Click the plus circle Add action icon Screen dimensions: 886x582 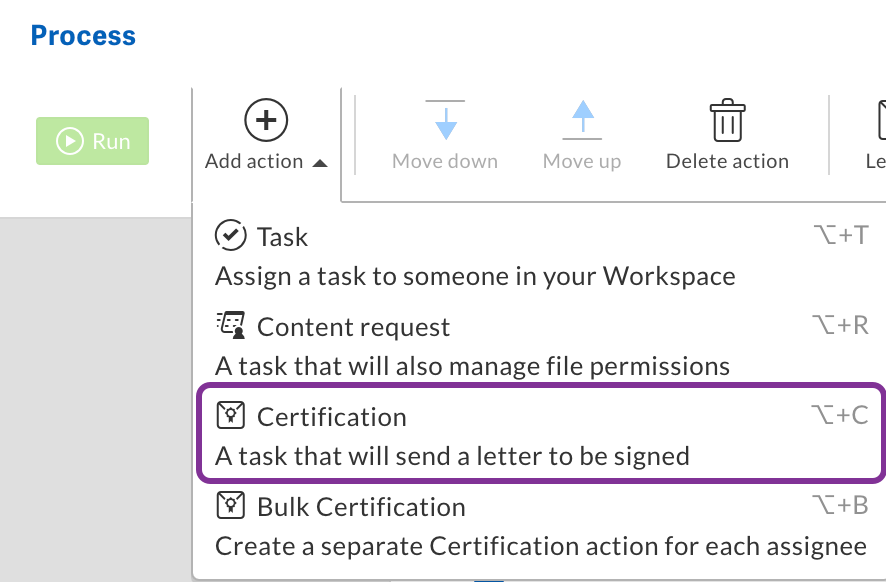(266, 121)
